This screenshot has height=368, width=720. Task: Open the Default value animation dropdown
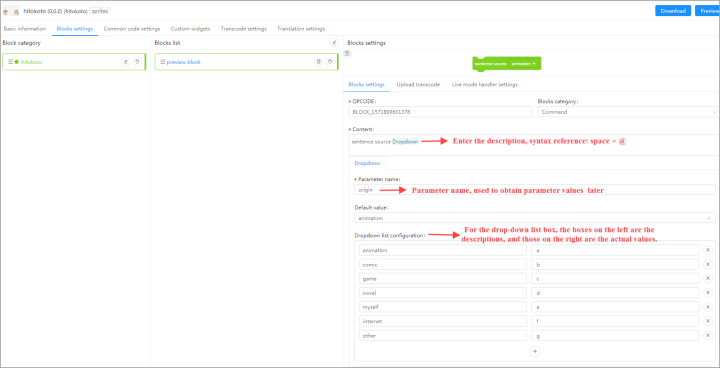(535, 218)
